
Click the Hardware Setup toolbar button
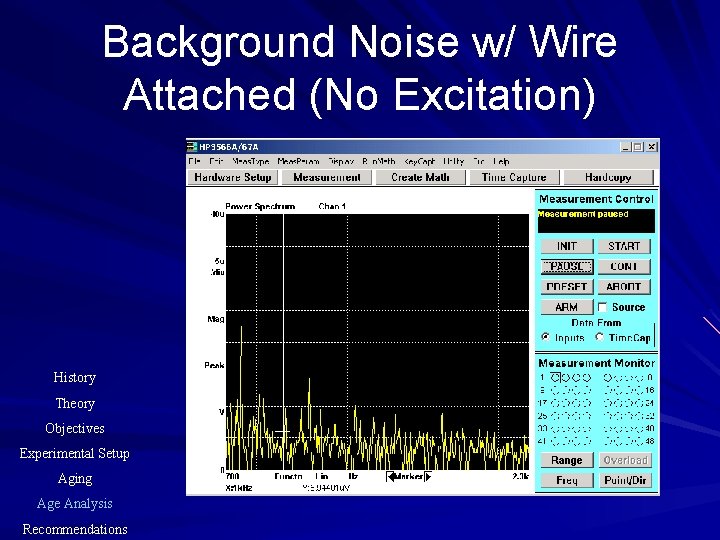pyautogui.click(x=233, y=177)
